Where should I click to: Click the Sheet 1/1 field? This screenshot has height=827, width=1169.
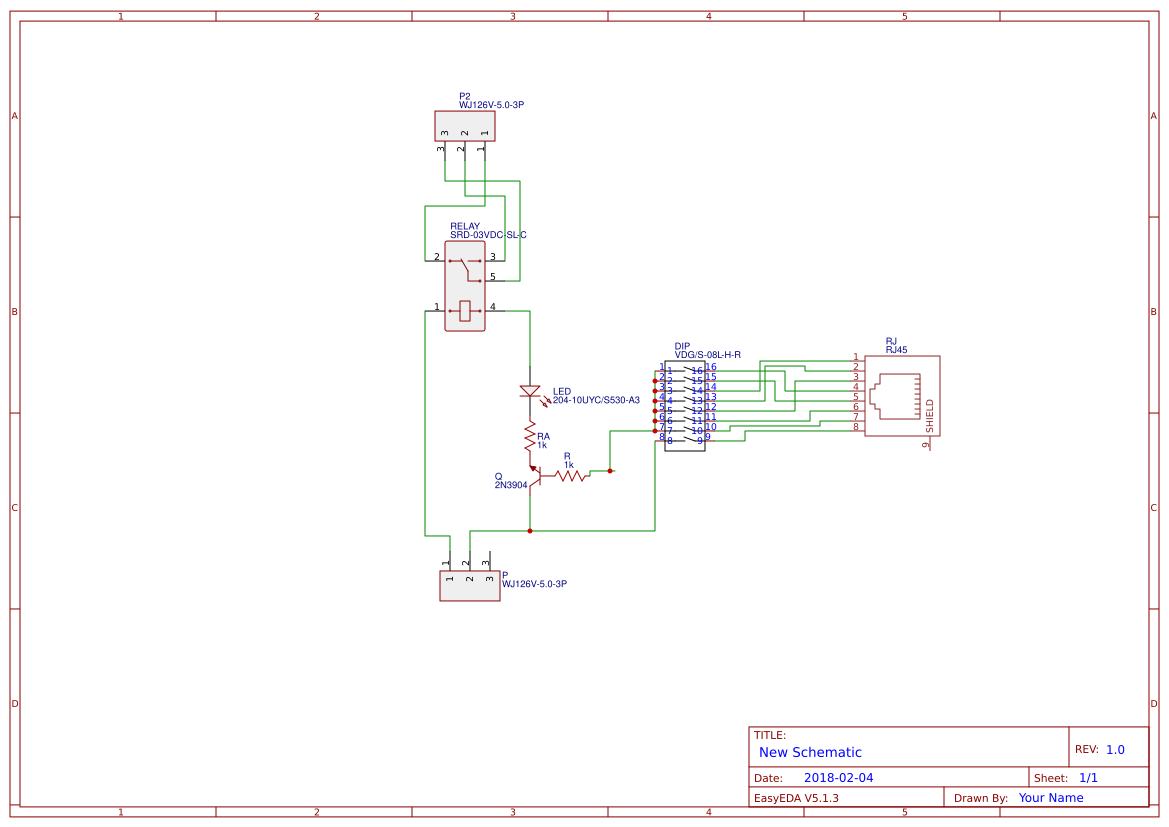[1089, 776]
